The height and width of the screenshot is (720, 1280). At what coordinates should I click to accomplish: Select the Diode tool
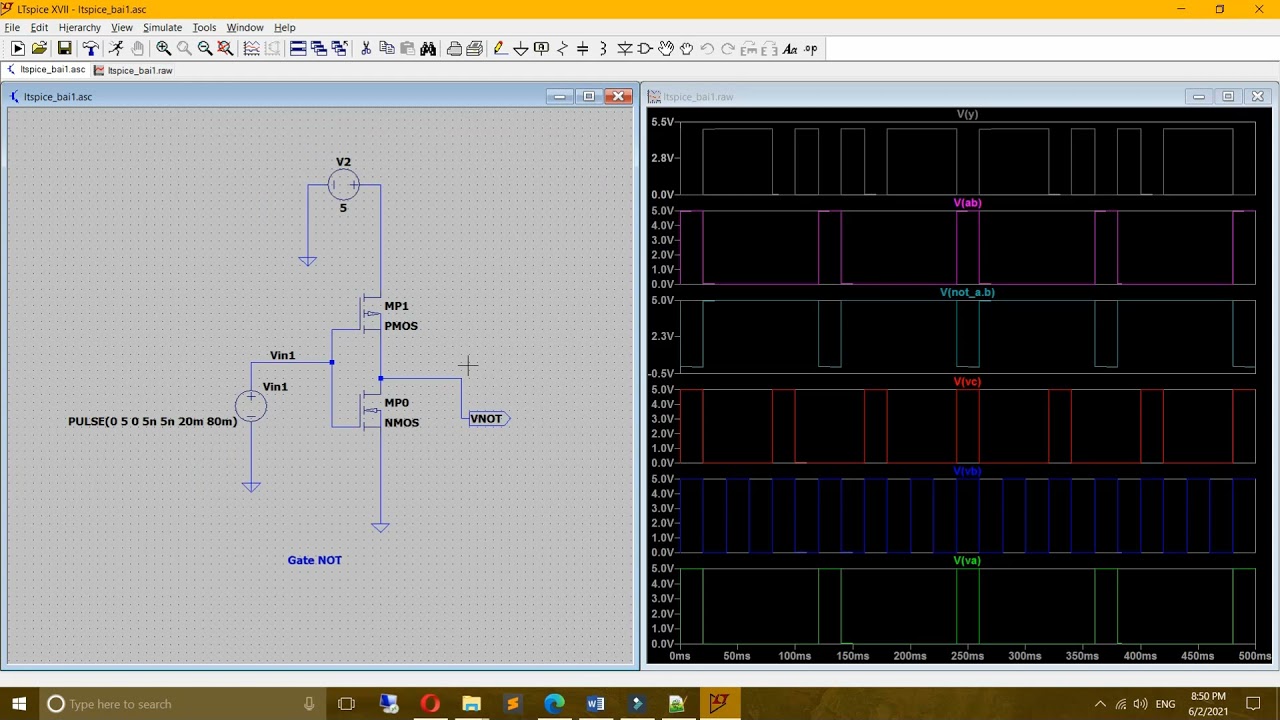point(624,49)
